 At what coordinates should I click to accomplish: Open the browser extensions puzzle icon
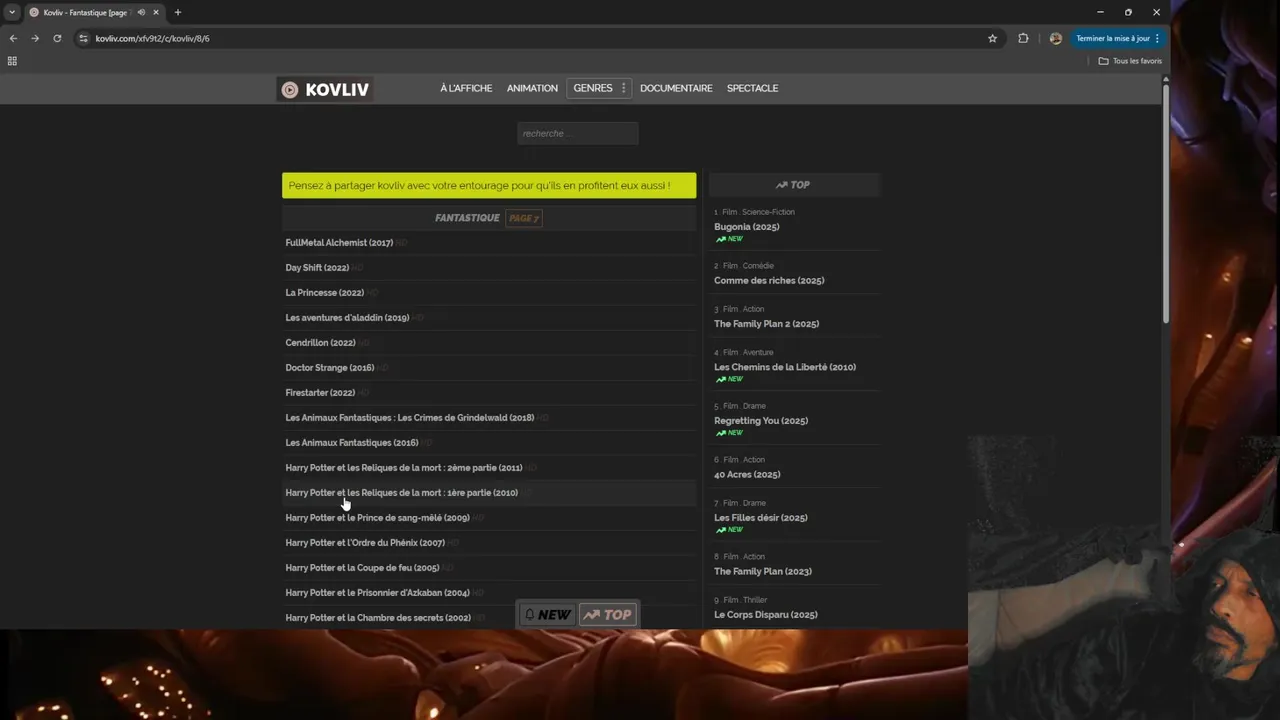click(1023, 38)
